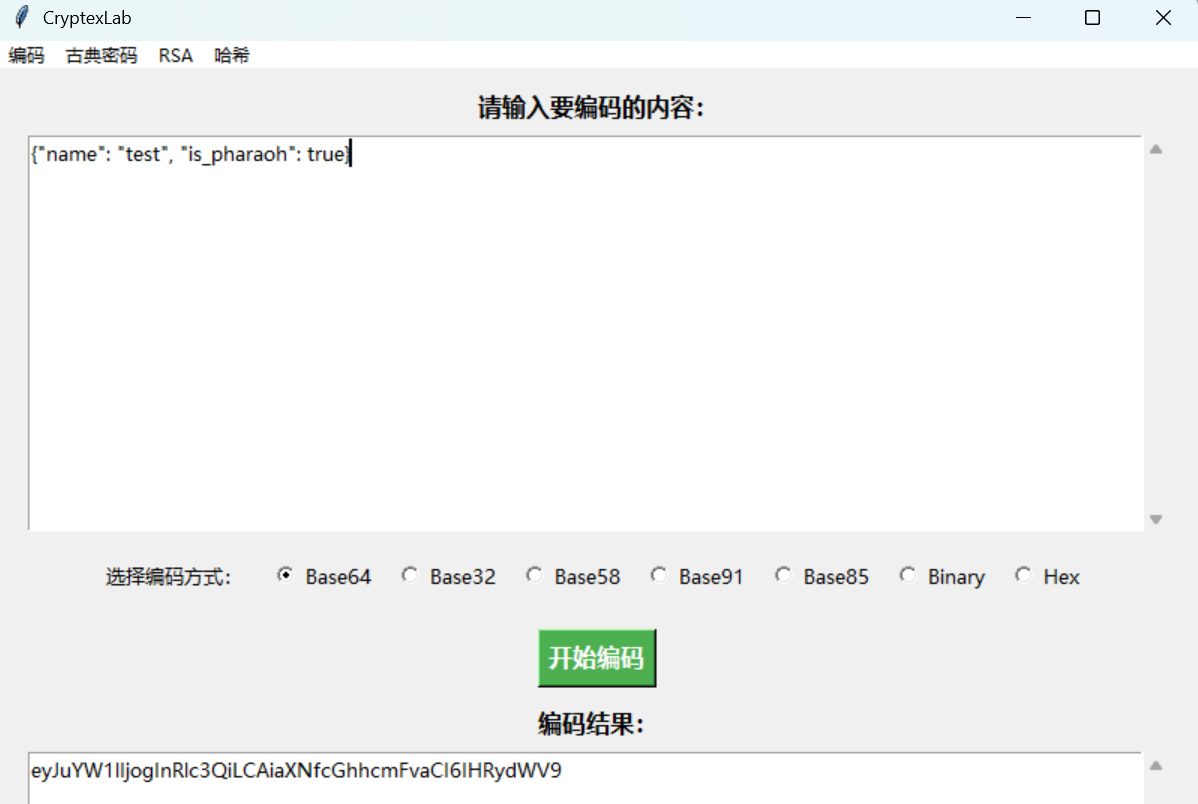The height and width of the screenshot is (804, 1198).
Task: Select the Base58 encoding option
Action: [x=534, y=574]
